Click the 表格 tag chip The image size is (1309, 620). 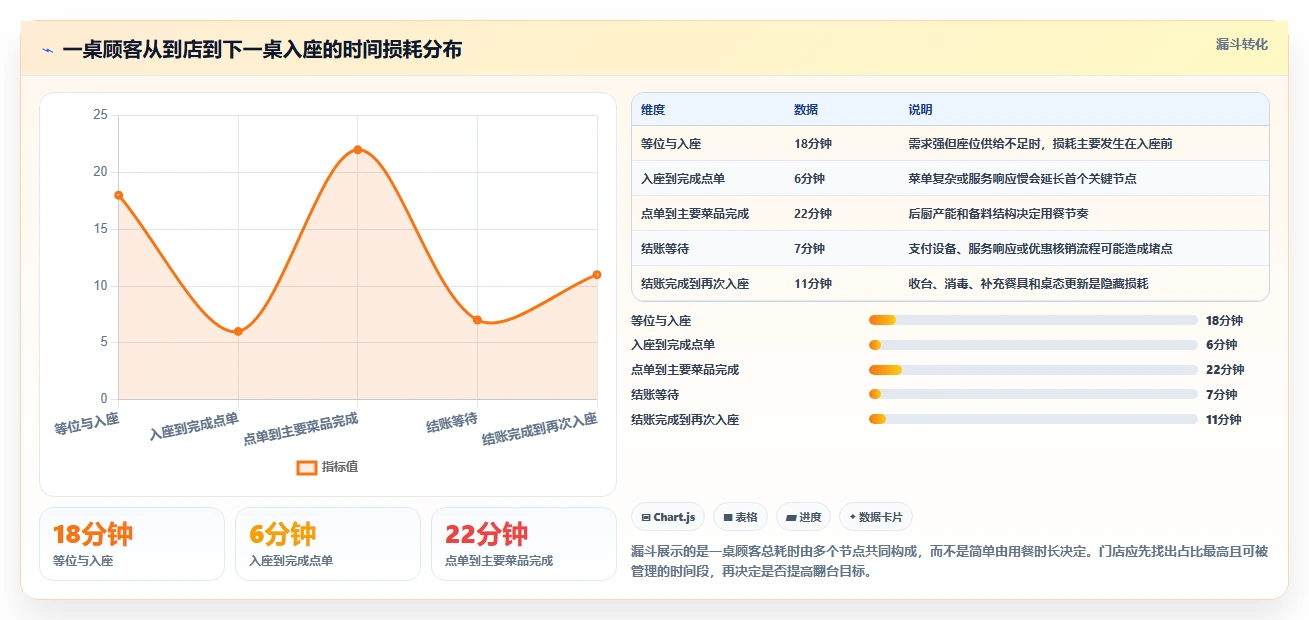click(x=741, y=517)
